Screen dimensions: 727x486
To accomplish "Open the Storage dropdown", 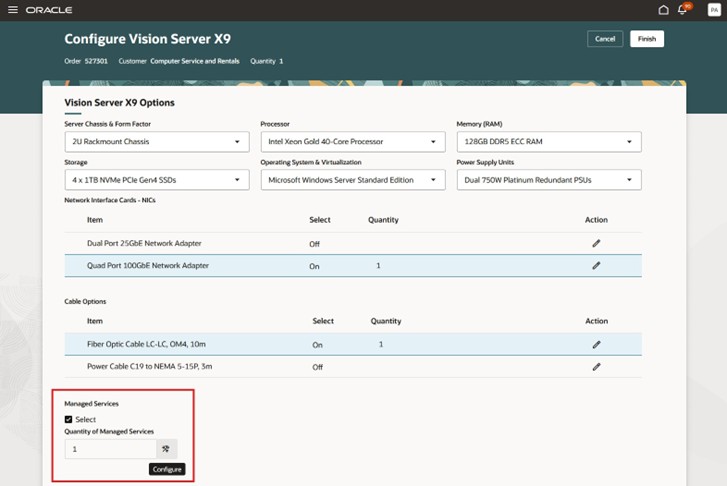I will pyautogui.click(x=157, y=180).
